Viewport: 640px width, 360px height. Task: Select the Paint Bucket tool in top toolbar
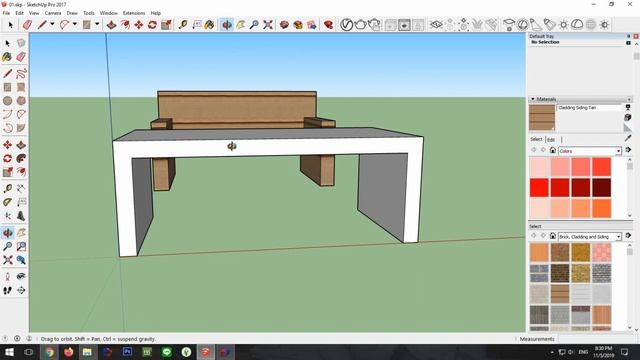(209, 25)
